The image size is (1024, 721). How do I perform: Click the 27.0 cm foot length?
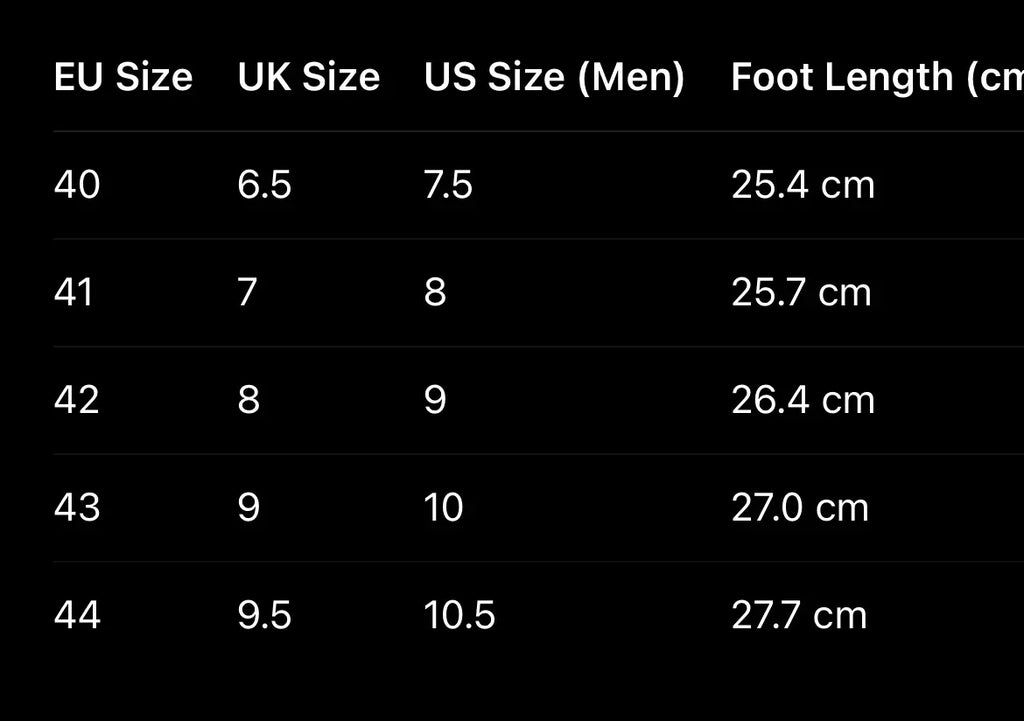coord(799,508)
